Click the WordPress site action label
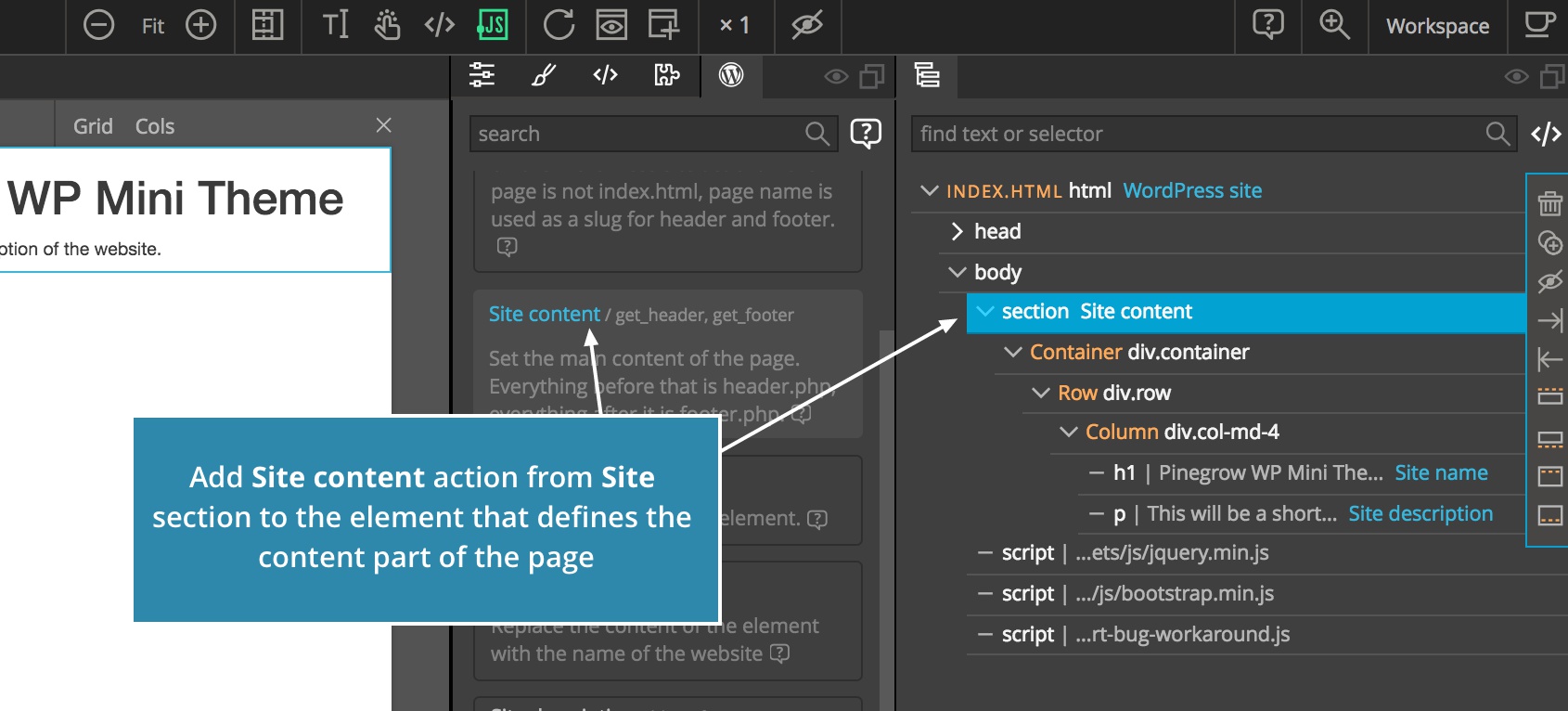 (1192, 190)
